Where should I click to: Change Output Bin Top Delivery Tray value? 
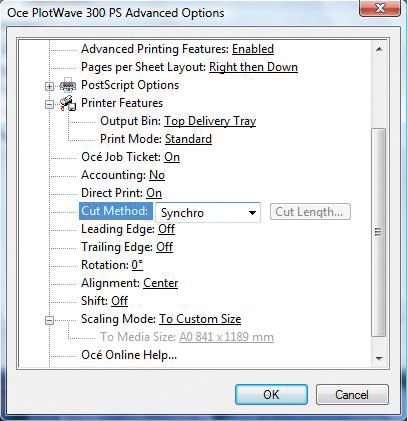click(x=210, y=121)
